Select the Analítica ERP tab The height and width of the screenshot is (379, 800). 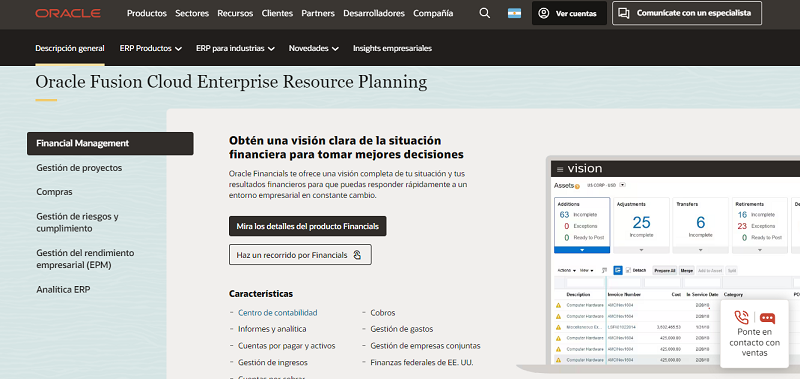(x=63, y=289)
